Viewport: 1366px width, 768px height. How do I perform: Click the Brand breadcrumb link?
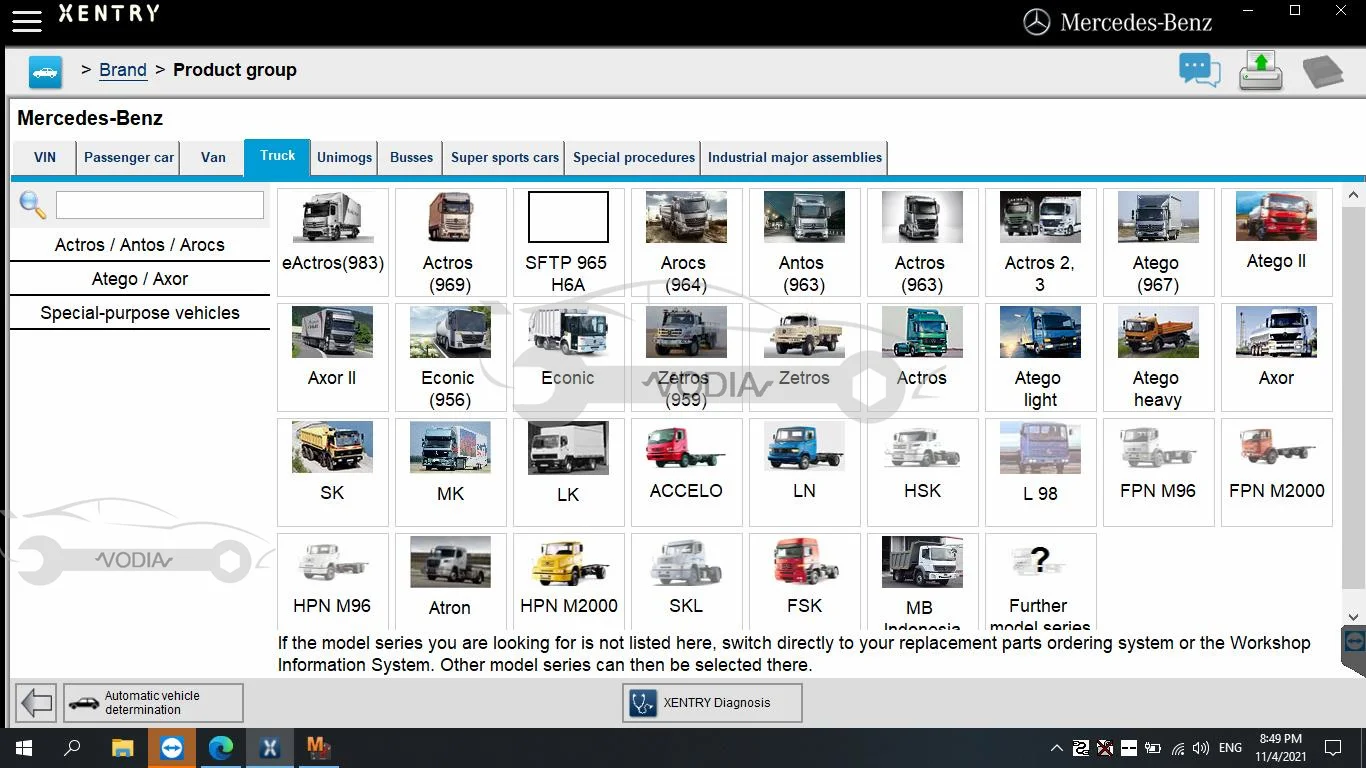pos(123,70)
